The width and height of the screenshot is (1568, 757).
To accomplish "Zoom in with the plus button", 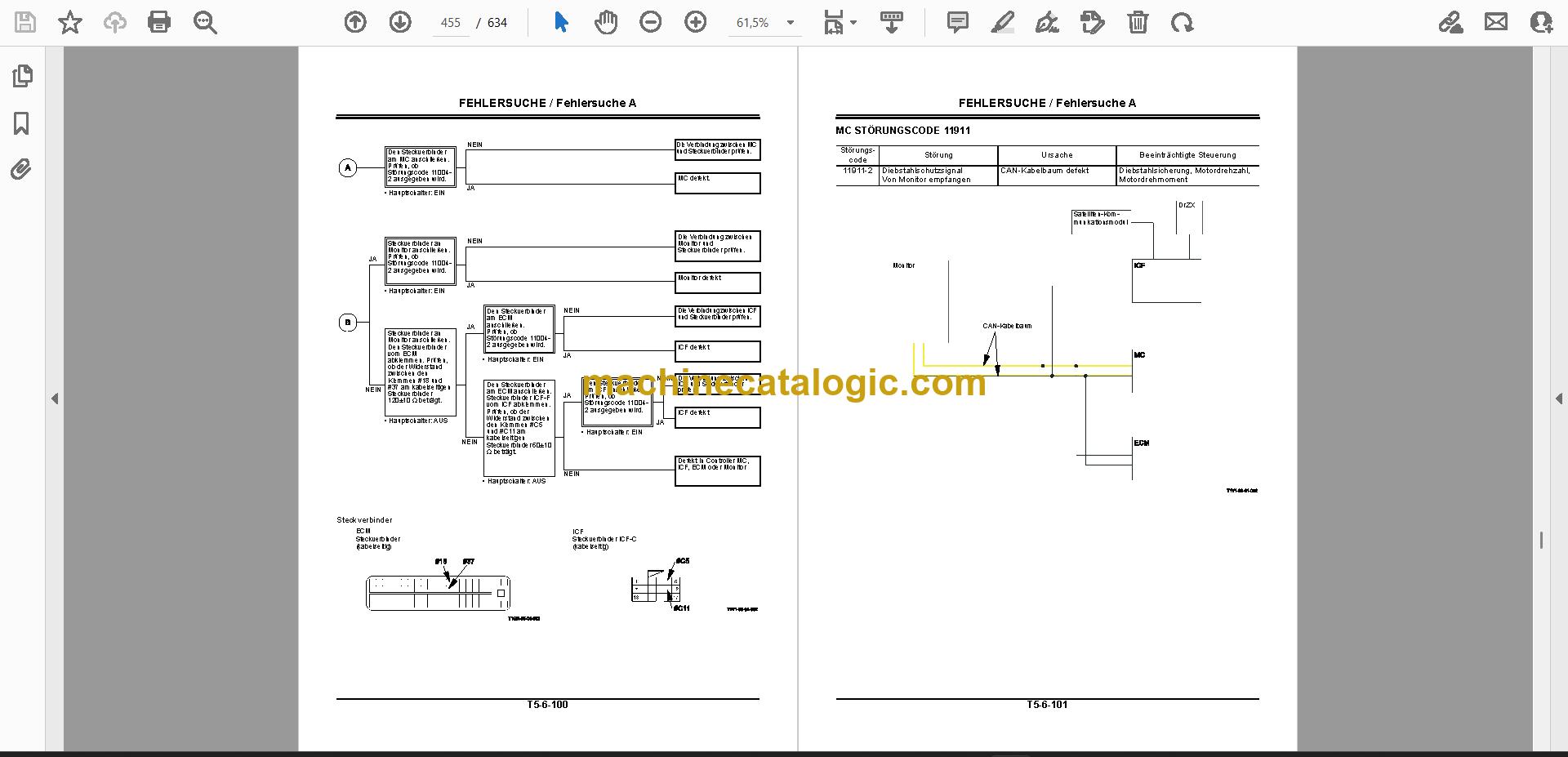I will (696, 22).
